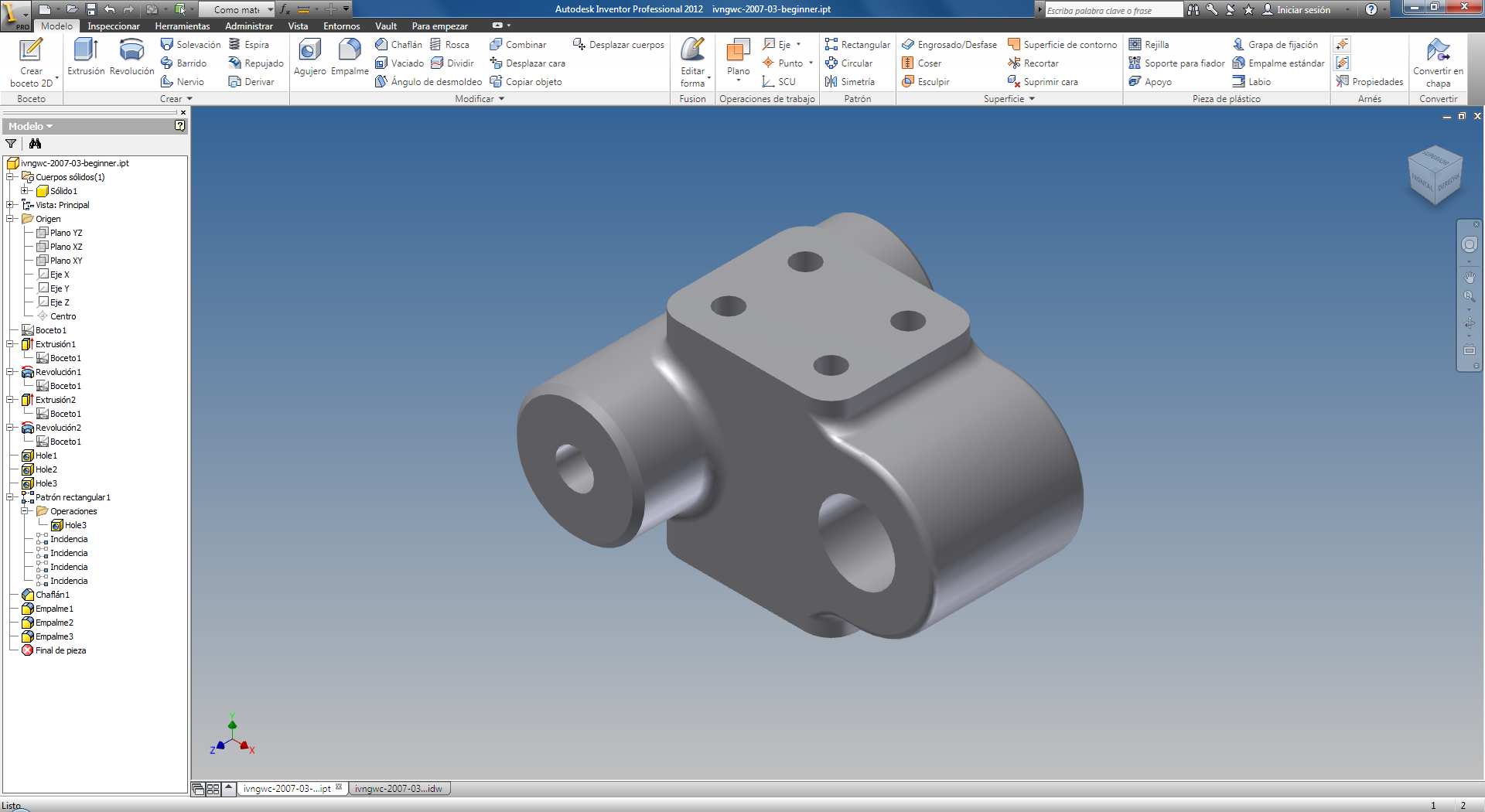Select the Circular pattern tool
1485x812 pixels.
(848, 63)
